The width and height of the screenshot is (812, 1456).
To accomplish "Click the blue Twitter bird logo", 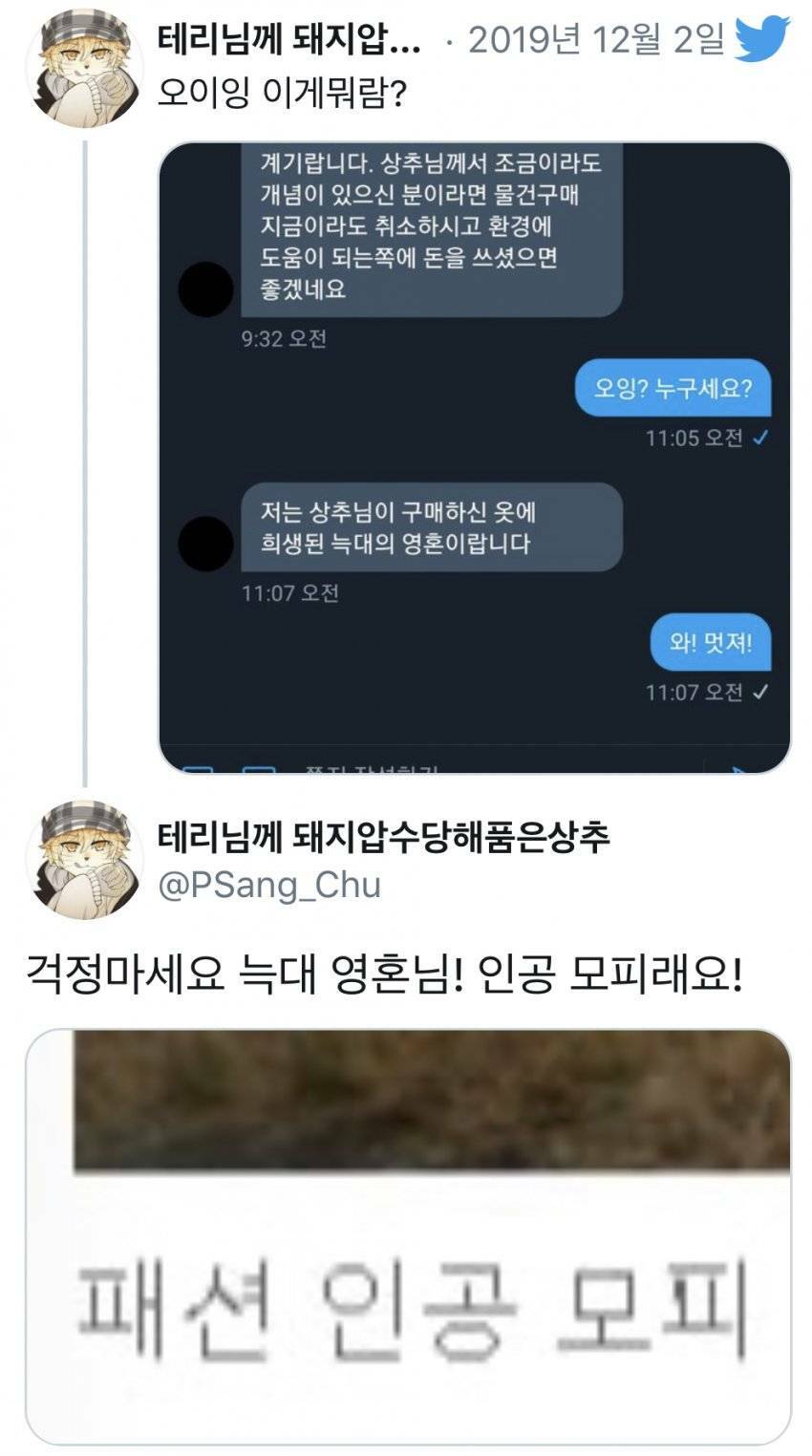I will tap(761, 38).
